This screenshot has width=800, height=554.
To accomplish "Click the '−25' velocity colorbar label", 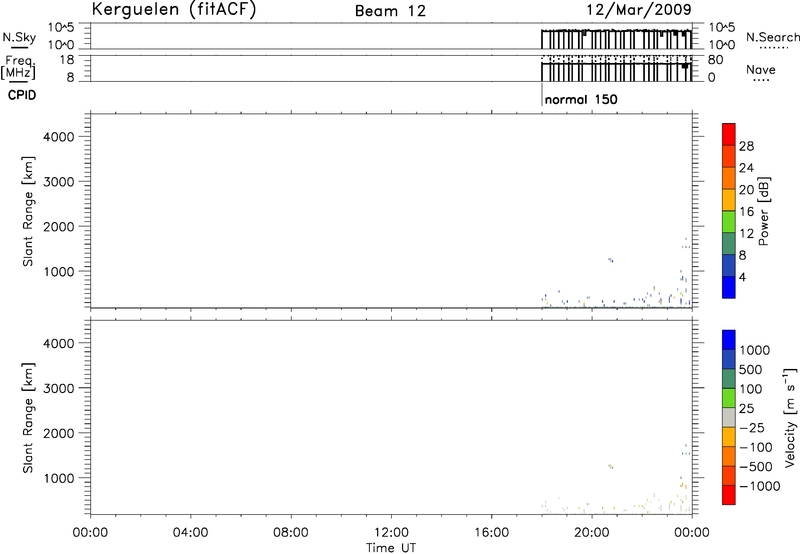I will point(752,428).
